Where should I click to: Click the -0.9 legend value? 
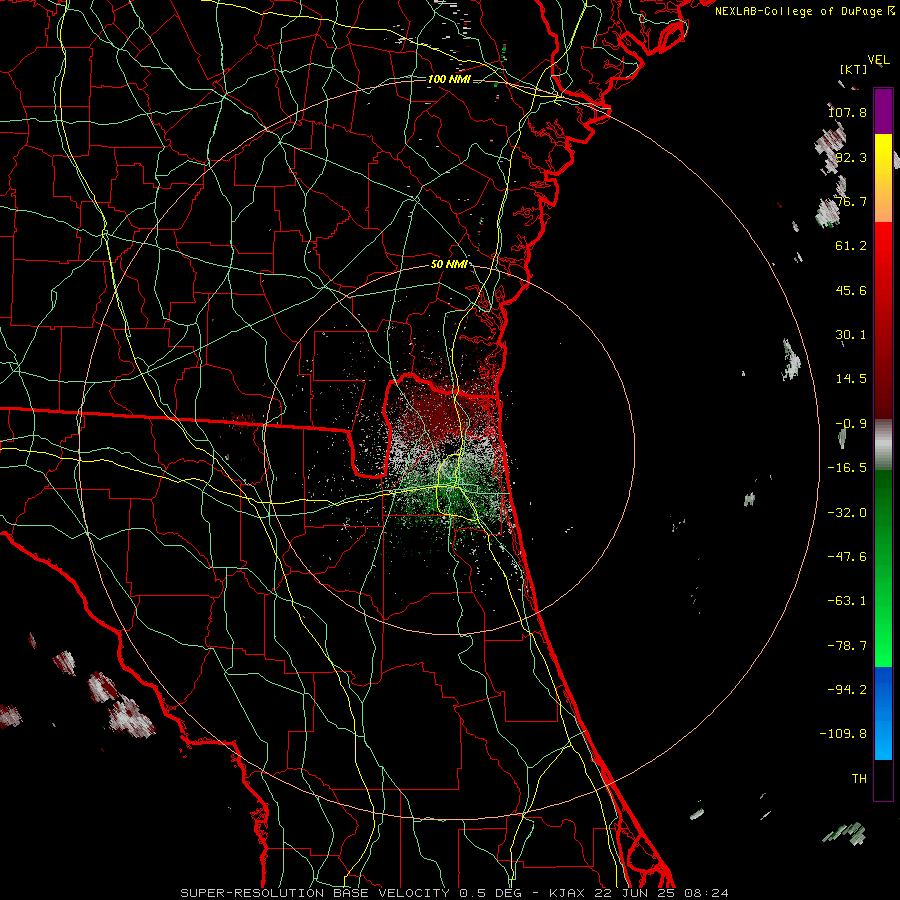point(851,424)
